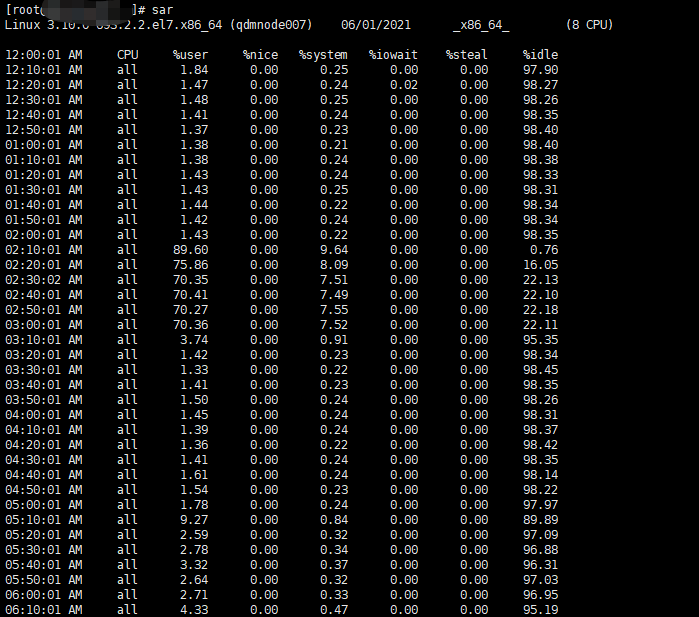Click %user value 70.35

(190, 280)
